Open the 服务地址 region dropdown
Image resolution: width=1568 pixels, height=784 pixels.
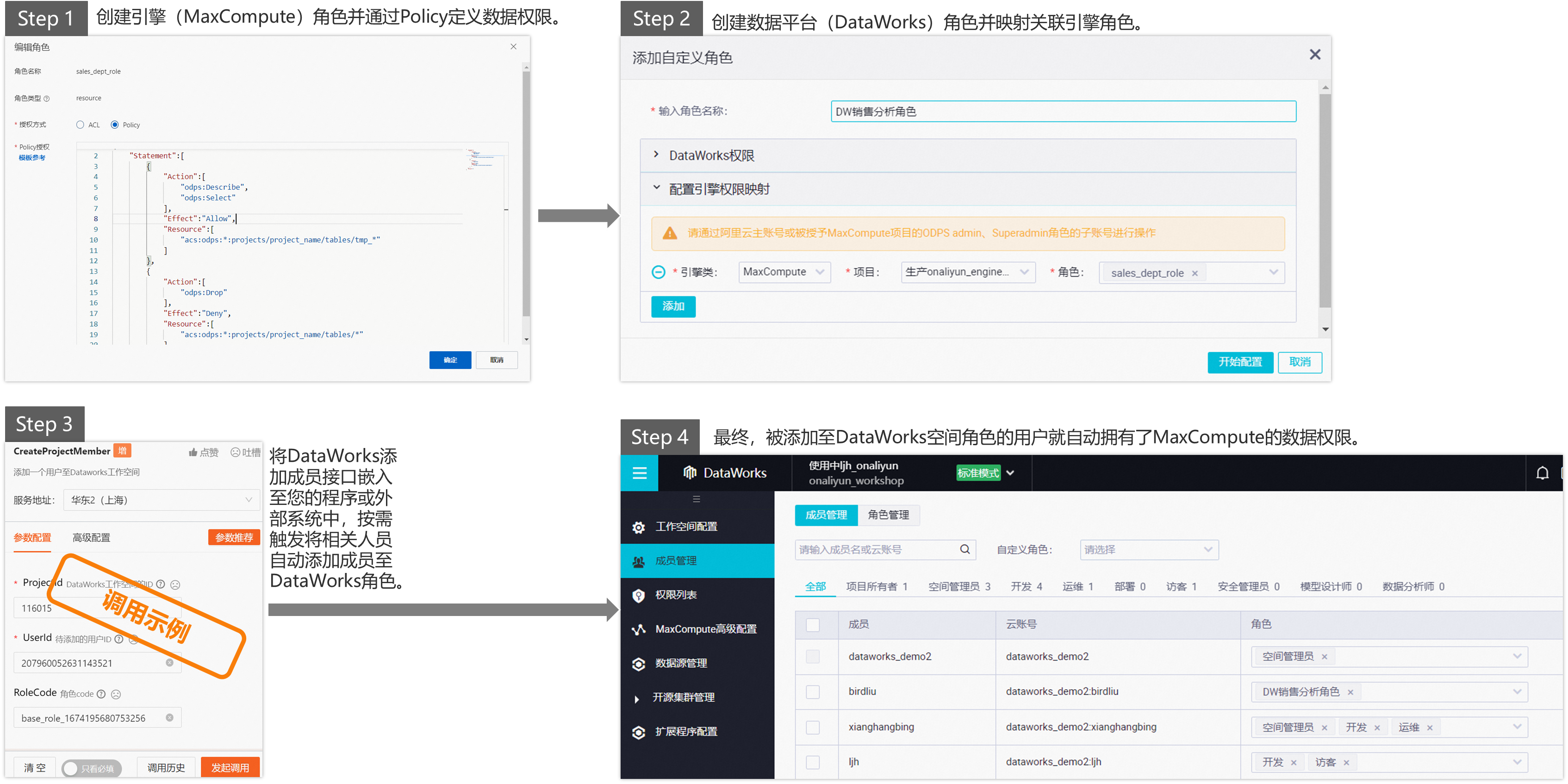(162, 500)
